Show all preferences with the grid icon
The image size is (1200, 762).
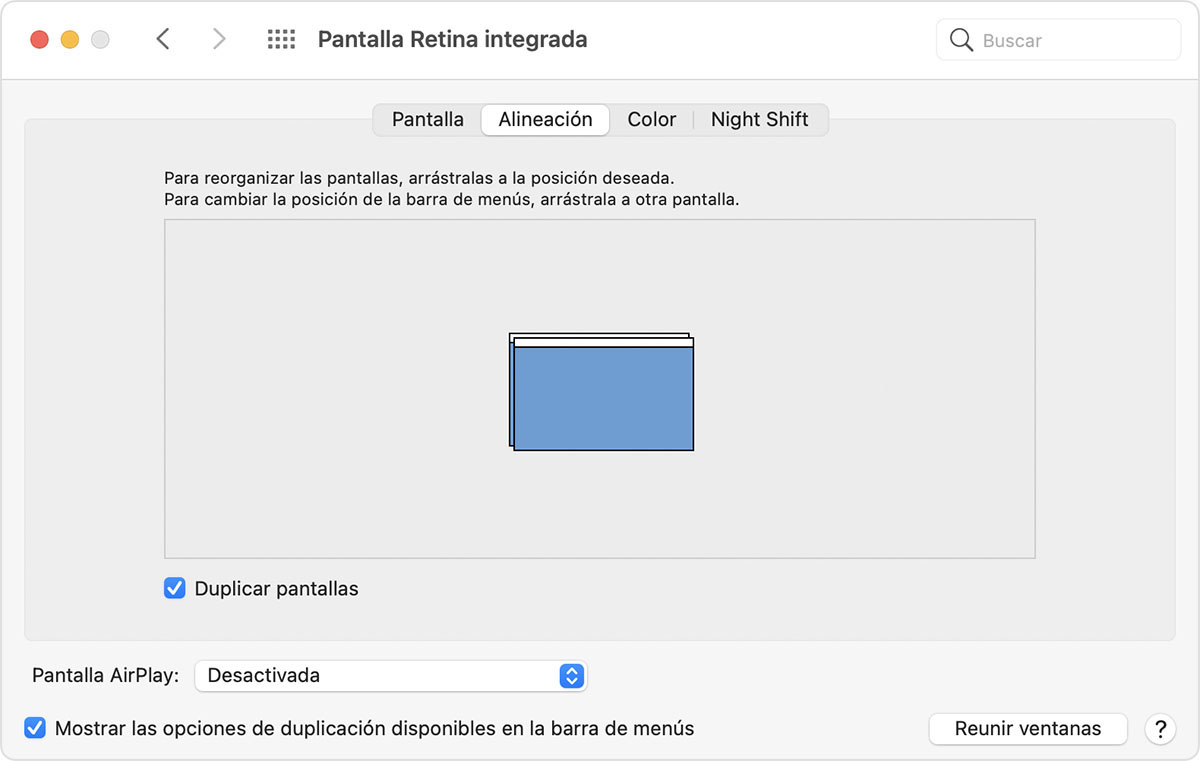tap(281, 40)
